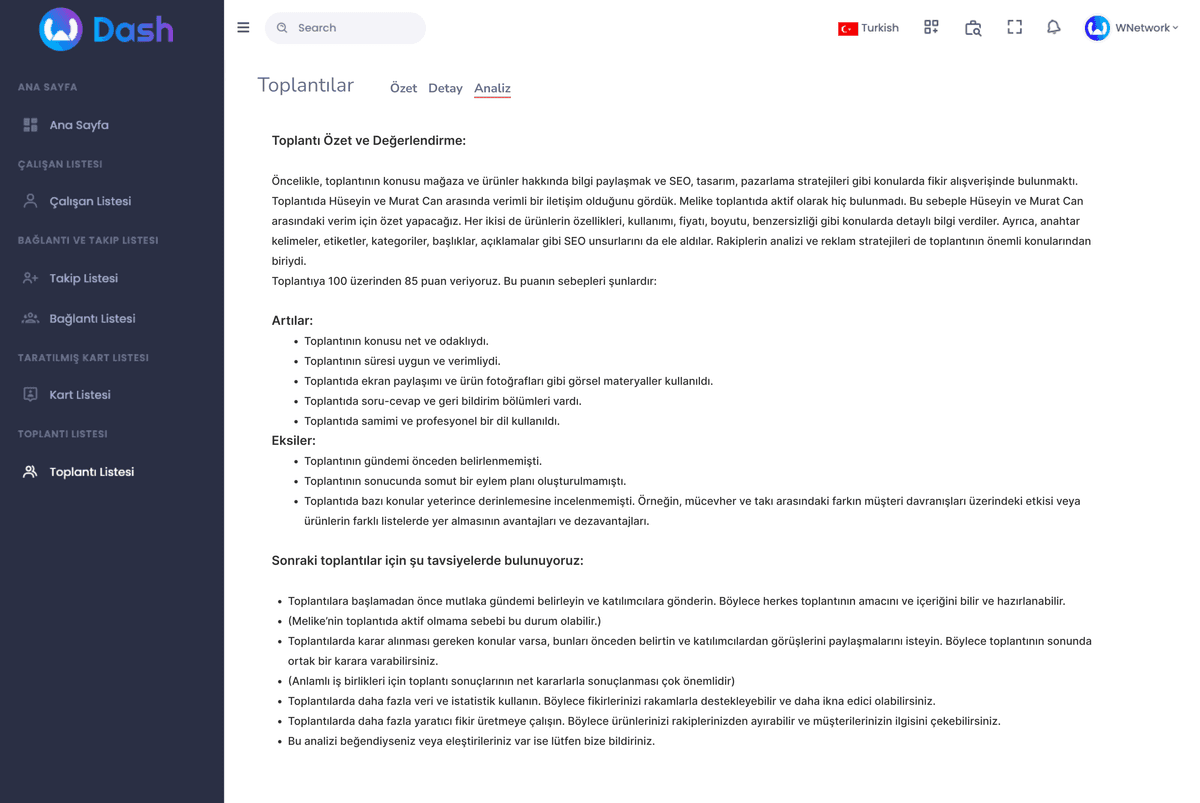Image resolution: width=1200 pixels, height=803 pixels.
Task: Switch to the Detay tab
Action: point(445,88)
